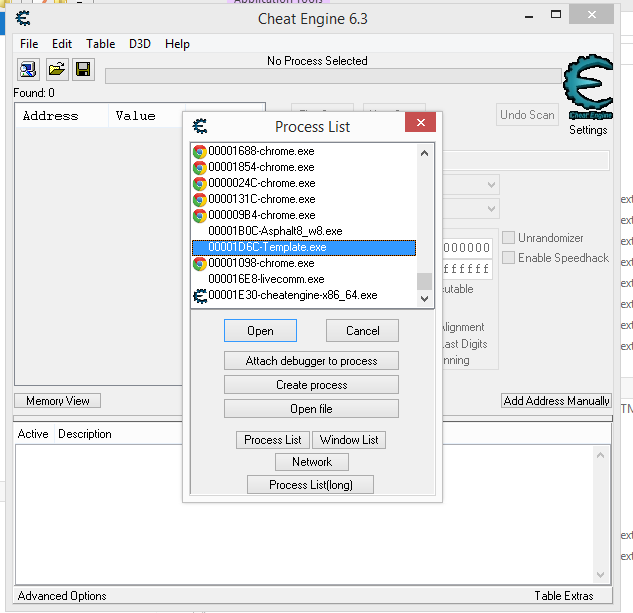This screenshot has width=633, height=613.
Task: Select 0000131C-chrome.exe process
Action: coord(304,199)
